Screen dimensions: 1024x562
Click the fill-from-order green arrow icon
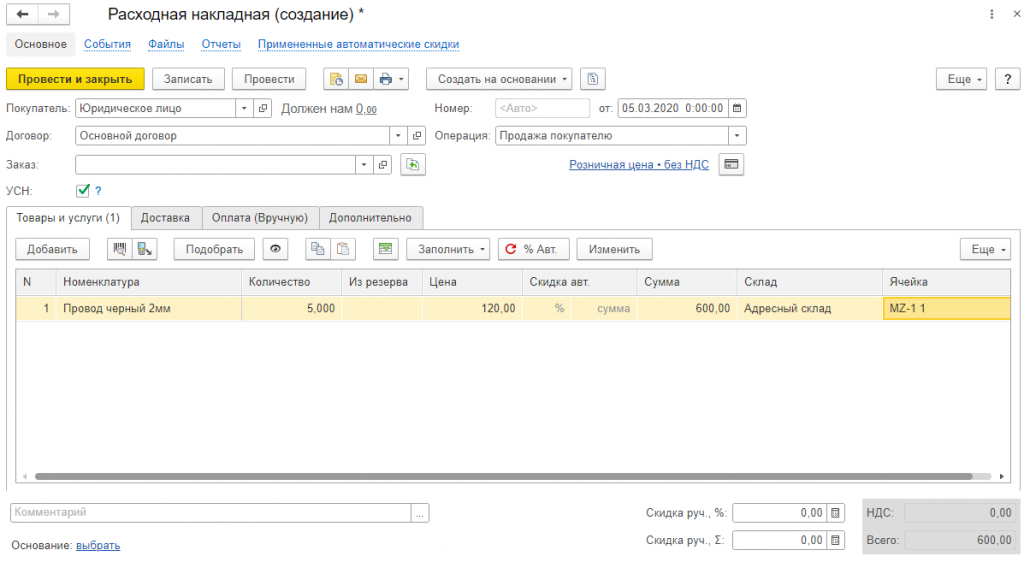(x=413, y=164)
